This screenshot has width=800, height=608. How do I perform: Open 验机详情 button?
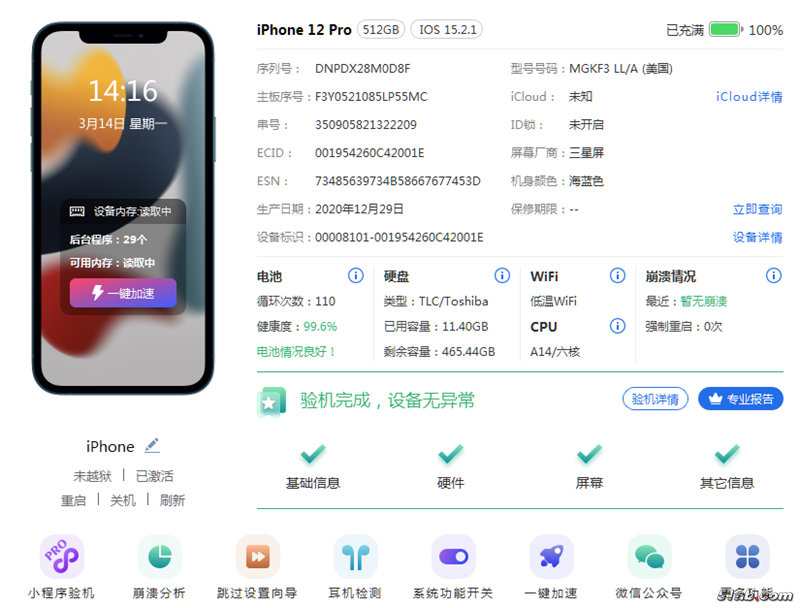click(x=655, y=399)
